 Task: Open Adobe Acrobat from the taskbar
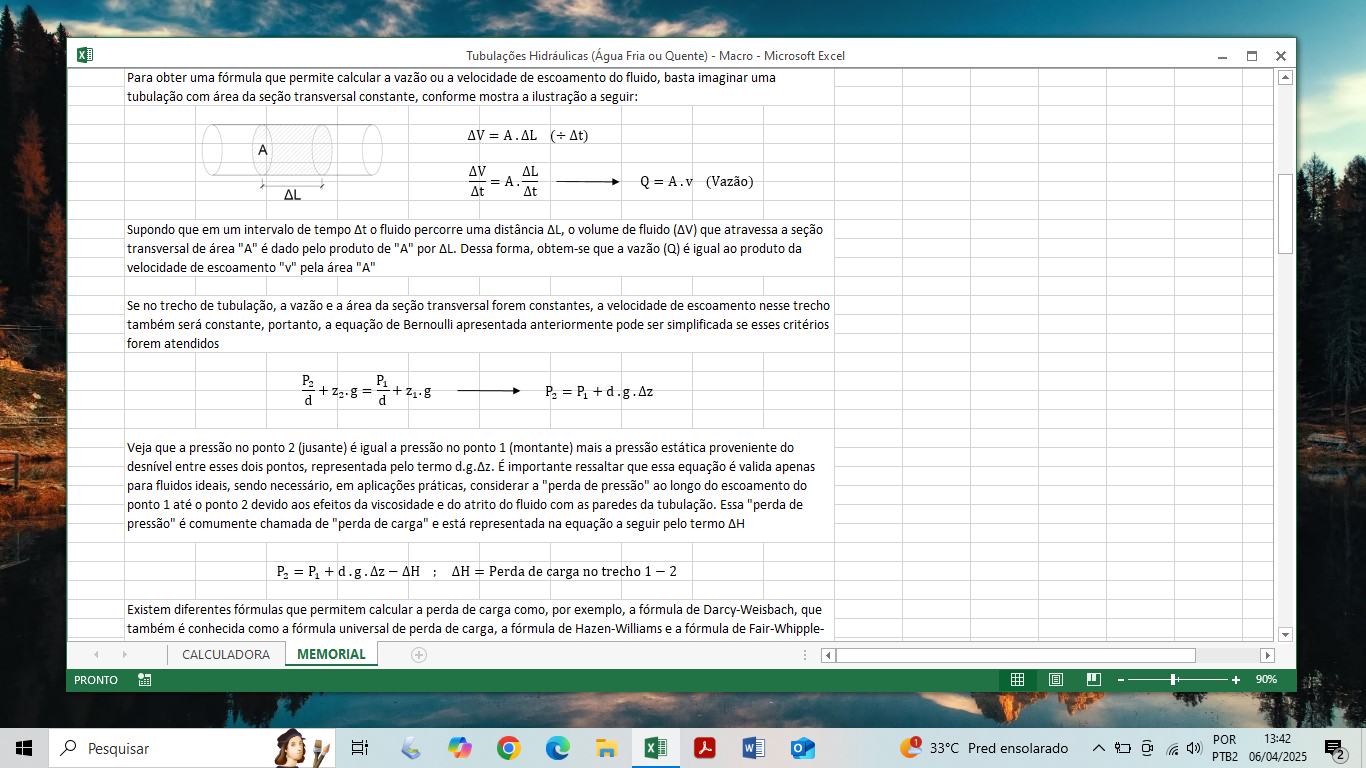click(x=705, y=748)
